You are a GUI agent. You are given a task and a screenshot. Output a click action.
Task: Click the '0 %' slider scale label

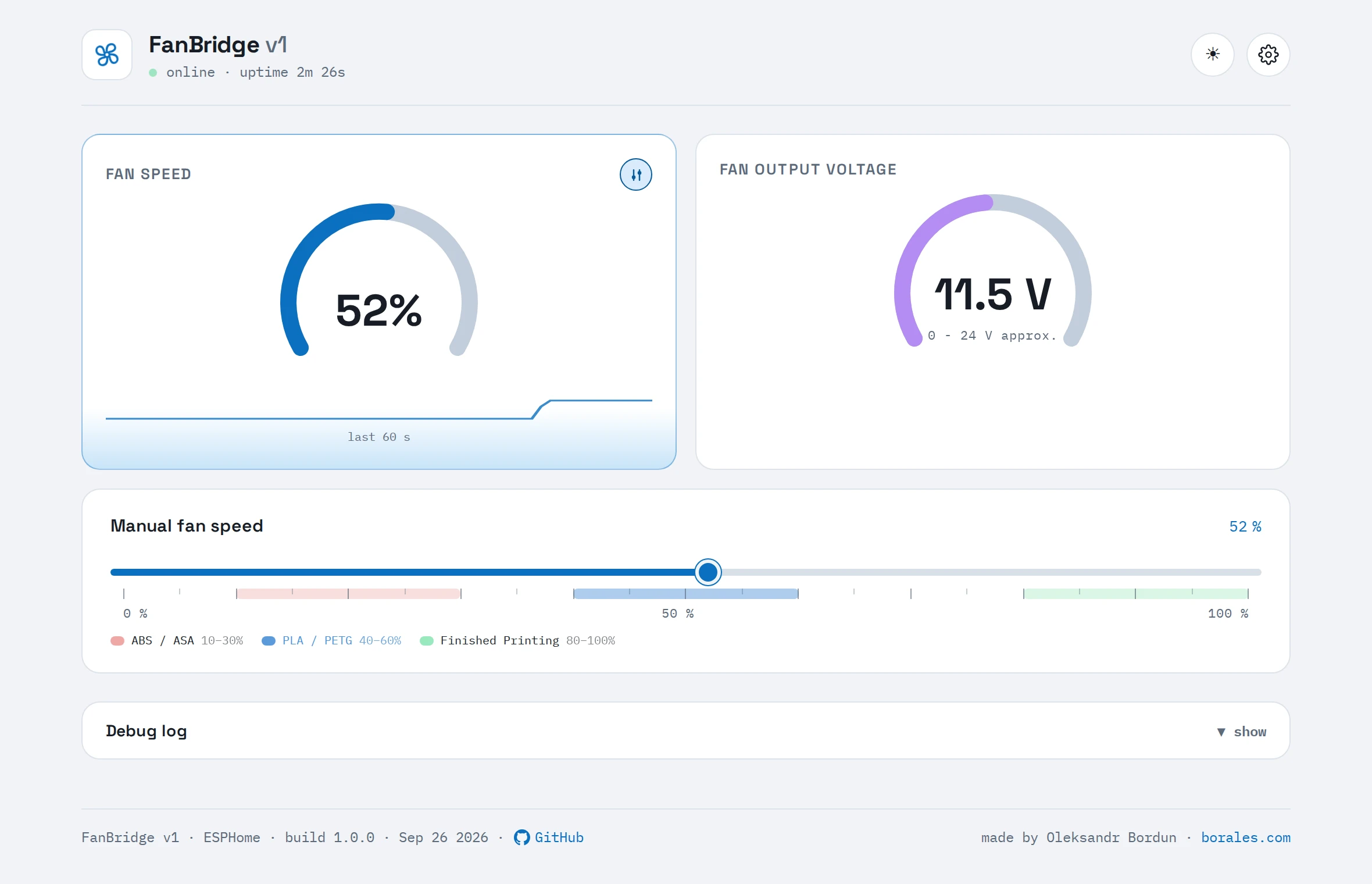click(x=135, y=614)
